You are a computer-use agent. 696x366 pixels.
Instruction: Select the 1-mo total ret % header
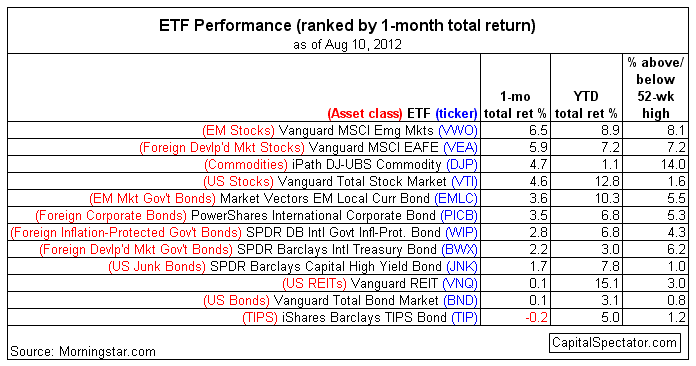pyautogui.click(x=515, y=105)
